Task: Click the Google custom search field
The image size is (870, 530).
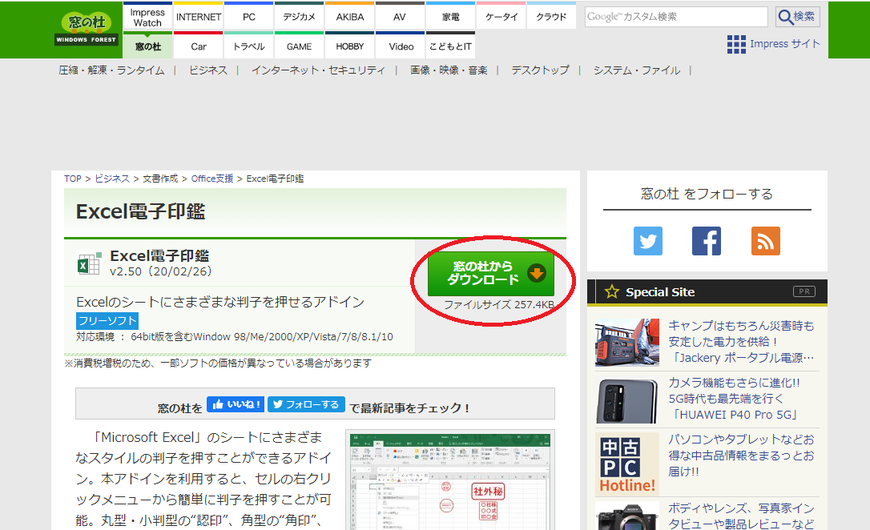Action: [x=676, y=17]
